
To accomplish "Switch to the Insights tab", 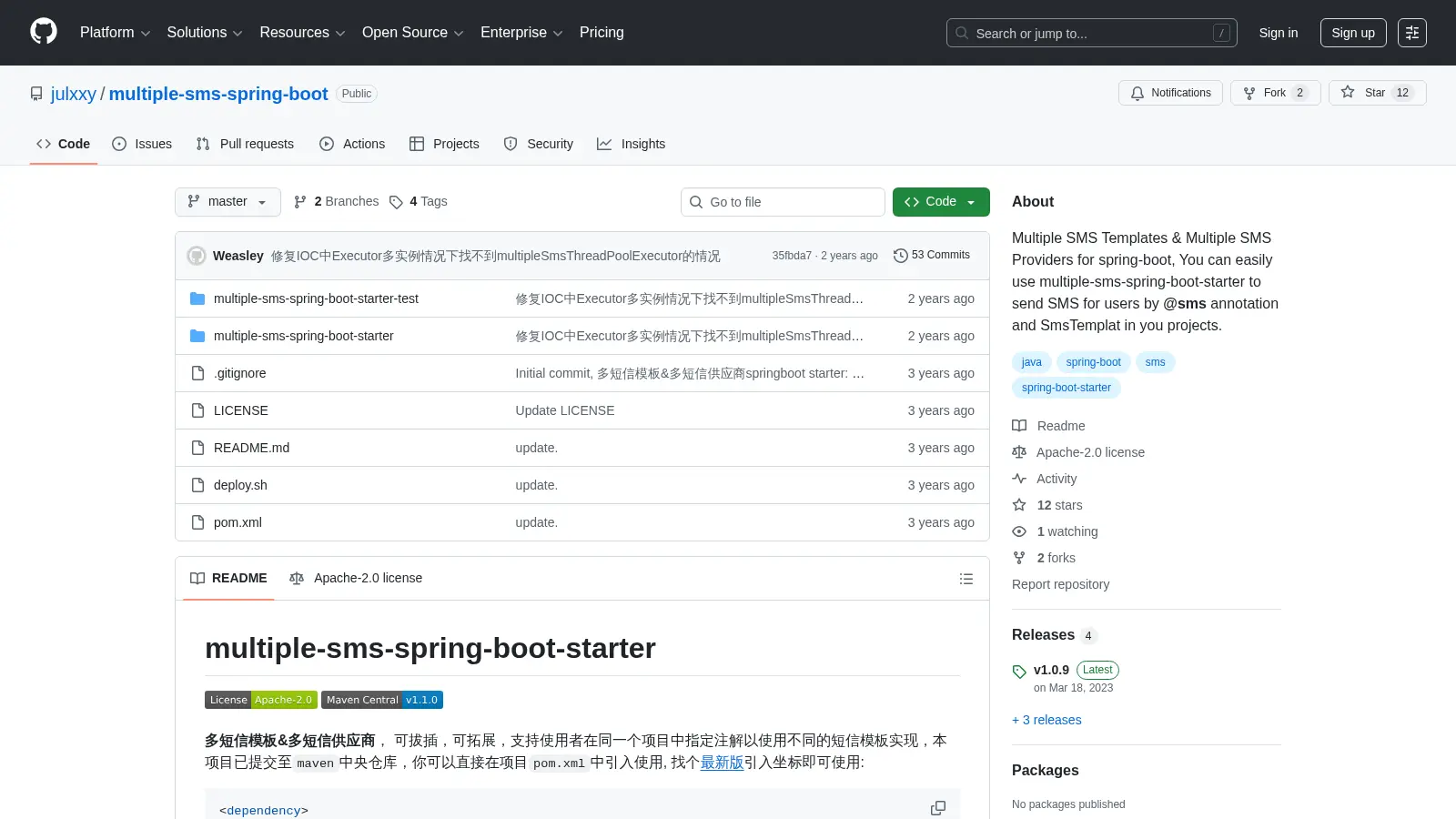I will (632, 144).
